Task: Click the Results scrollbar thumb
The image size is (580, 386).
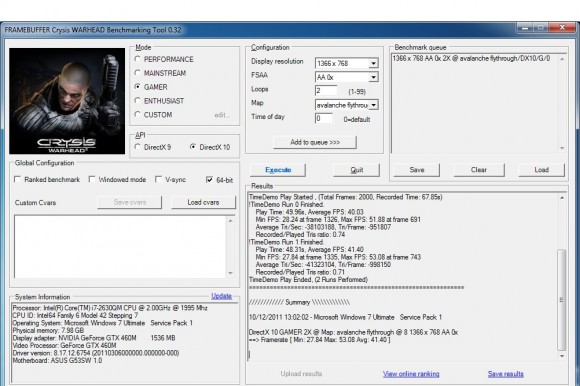Action: point(562,300)
